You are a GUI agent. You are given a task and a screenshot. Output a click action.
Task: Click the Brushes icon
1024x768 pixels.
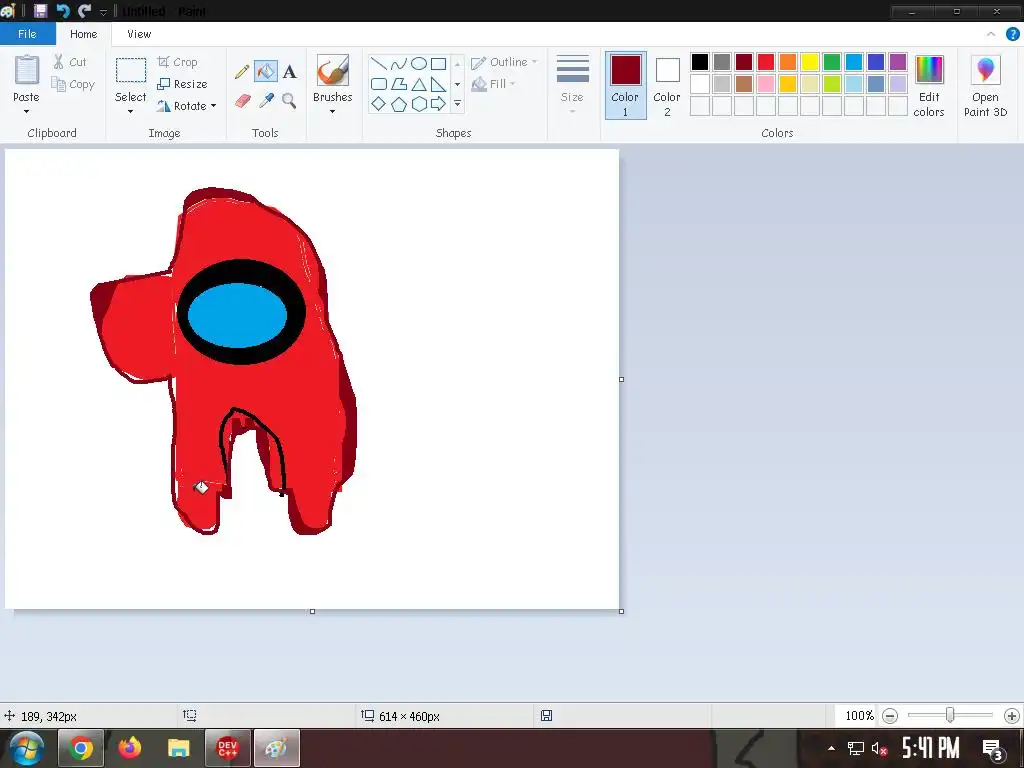(332, 71)
